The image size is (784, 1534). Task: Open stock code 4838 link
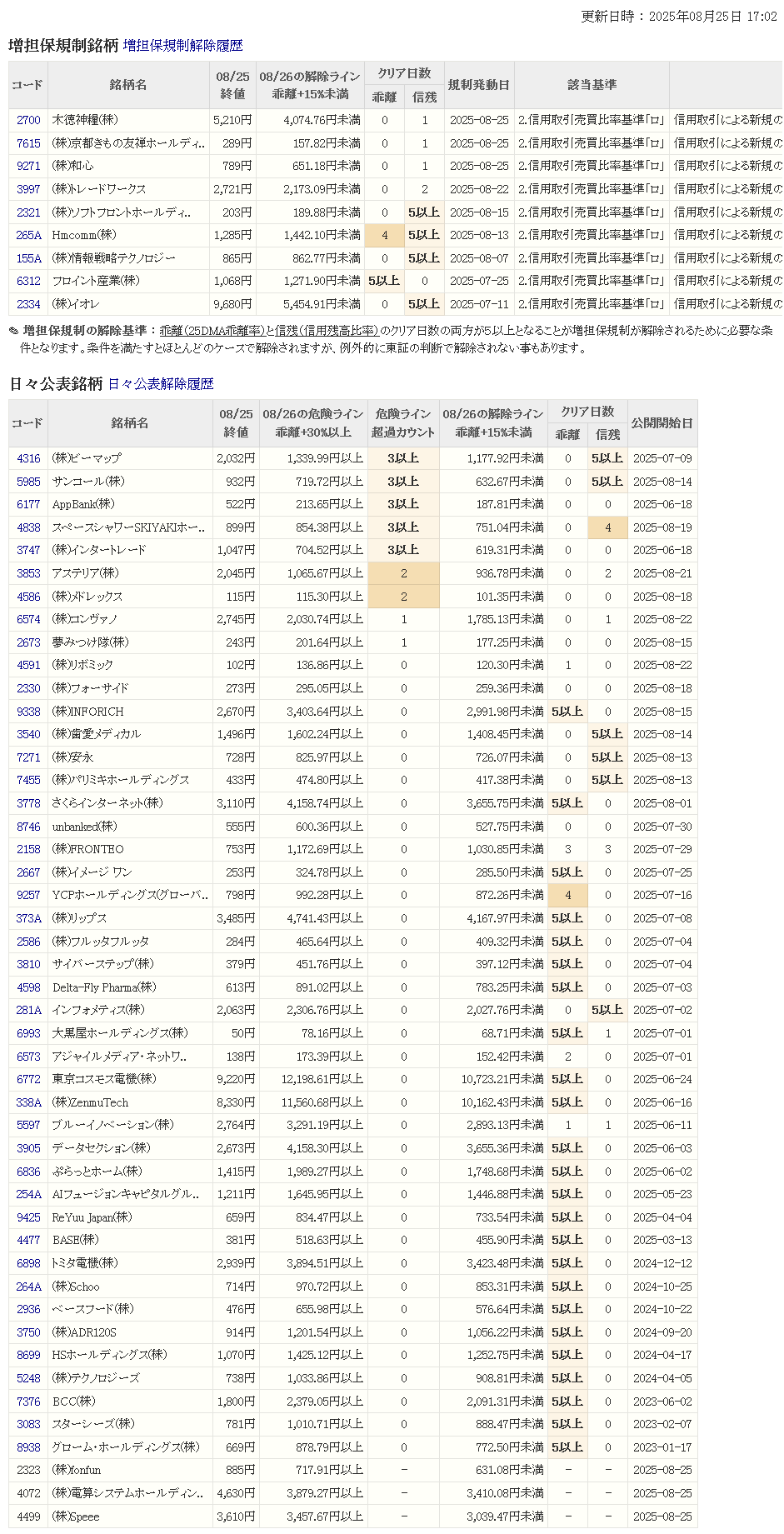28,527
